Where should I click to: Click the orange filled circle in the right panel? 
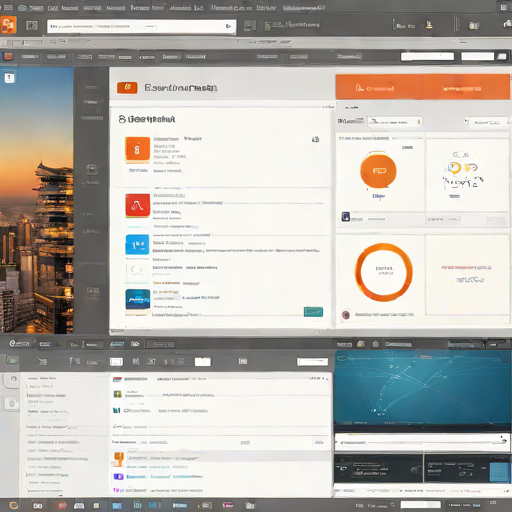point(378,171)
